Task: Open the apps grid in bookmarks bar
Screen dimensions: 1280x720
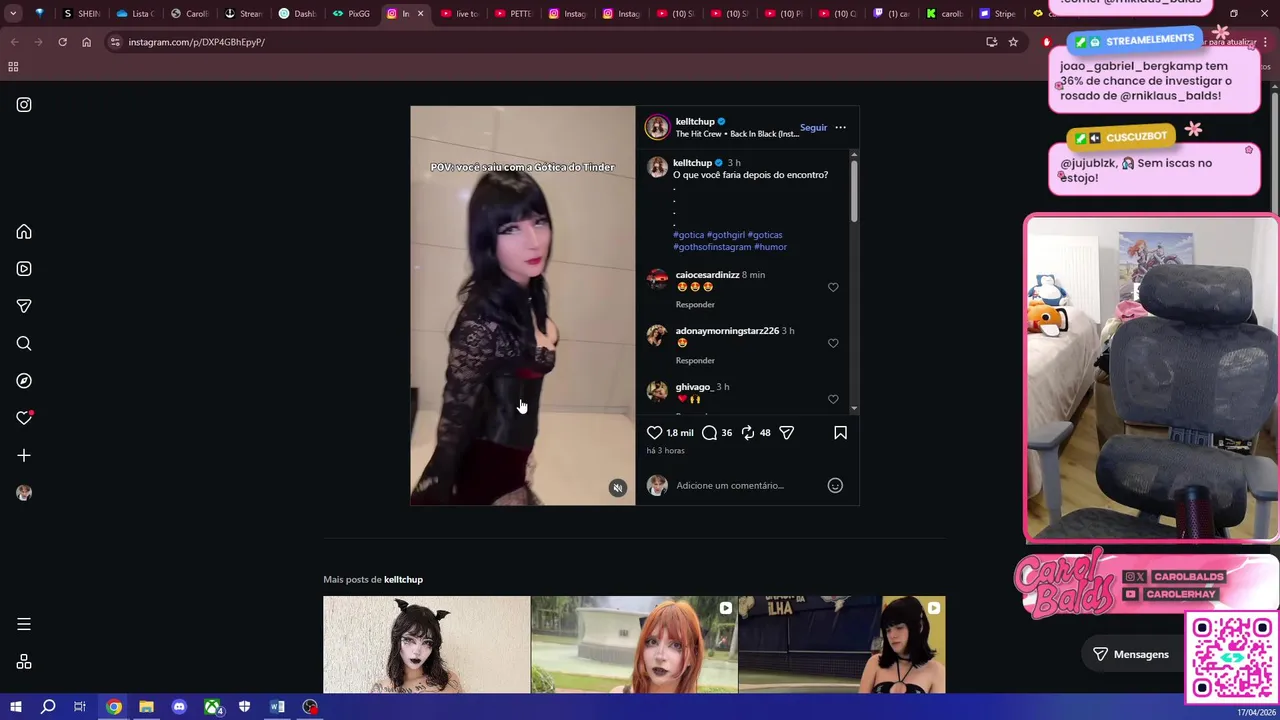Action: pos(13,67)
